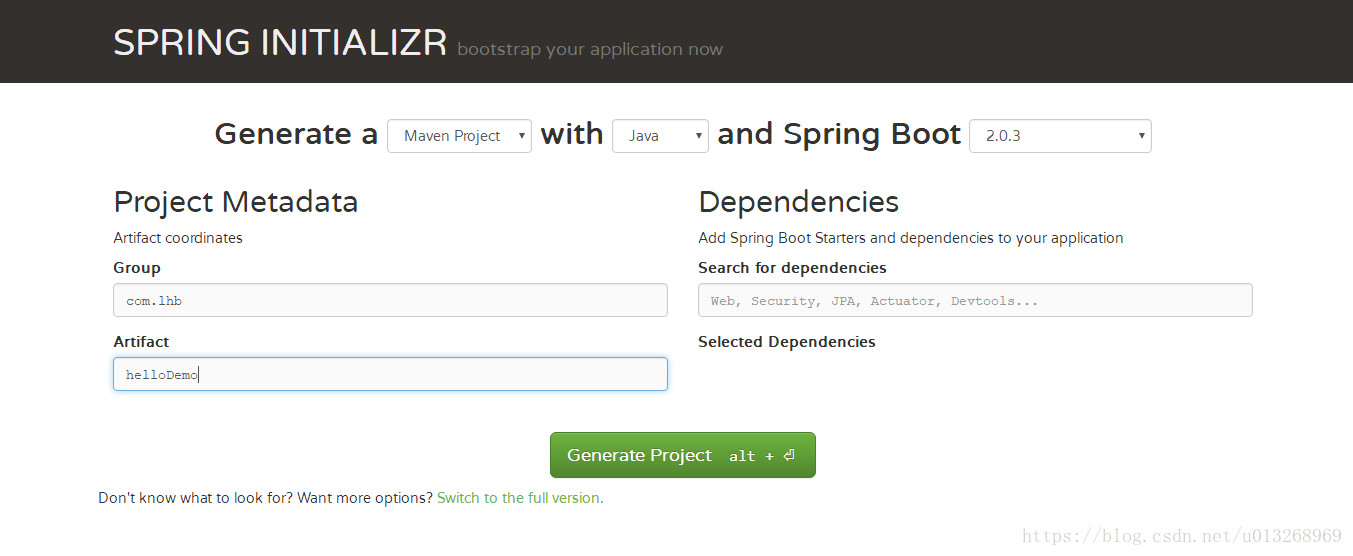Click the 'bootstrap your application now' tagline
Viewport: 1353px width, 556px height.
pyautogui.click(x=590, y=49)
